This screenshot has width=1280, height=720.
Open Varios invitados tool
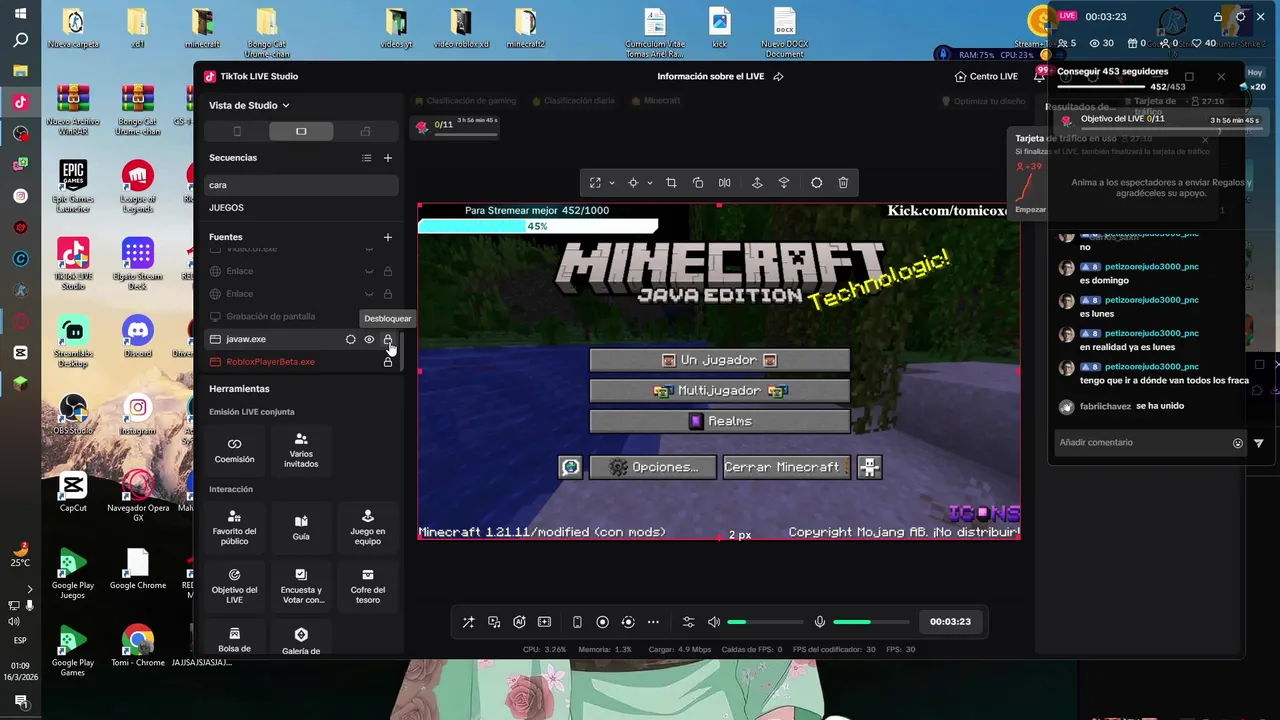pyautogui.click(x=301, y=450)
